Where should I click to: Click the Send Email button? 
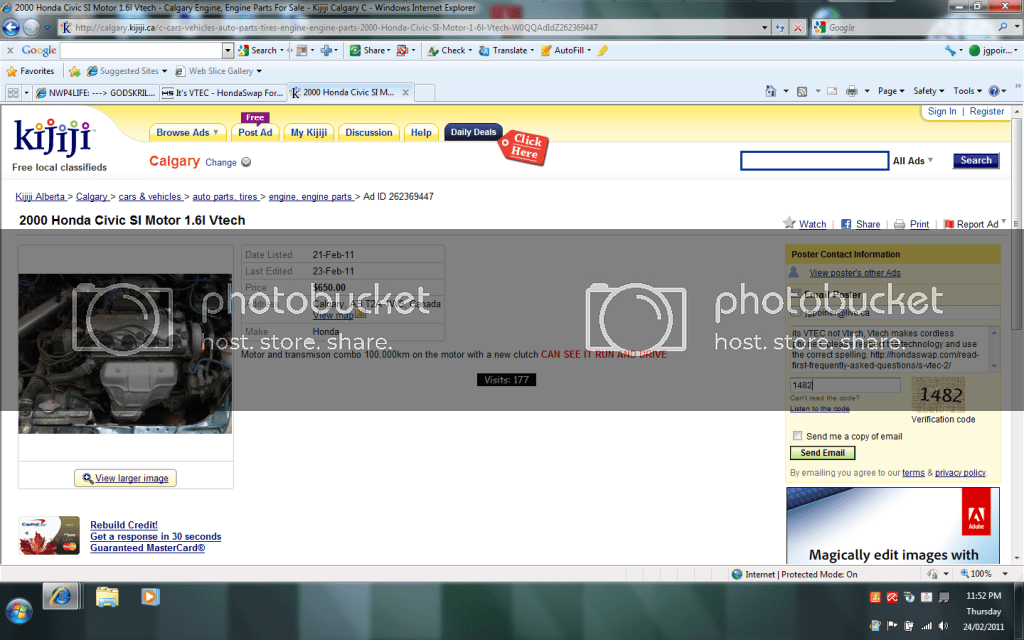(x=822, y=453)
